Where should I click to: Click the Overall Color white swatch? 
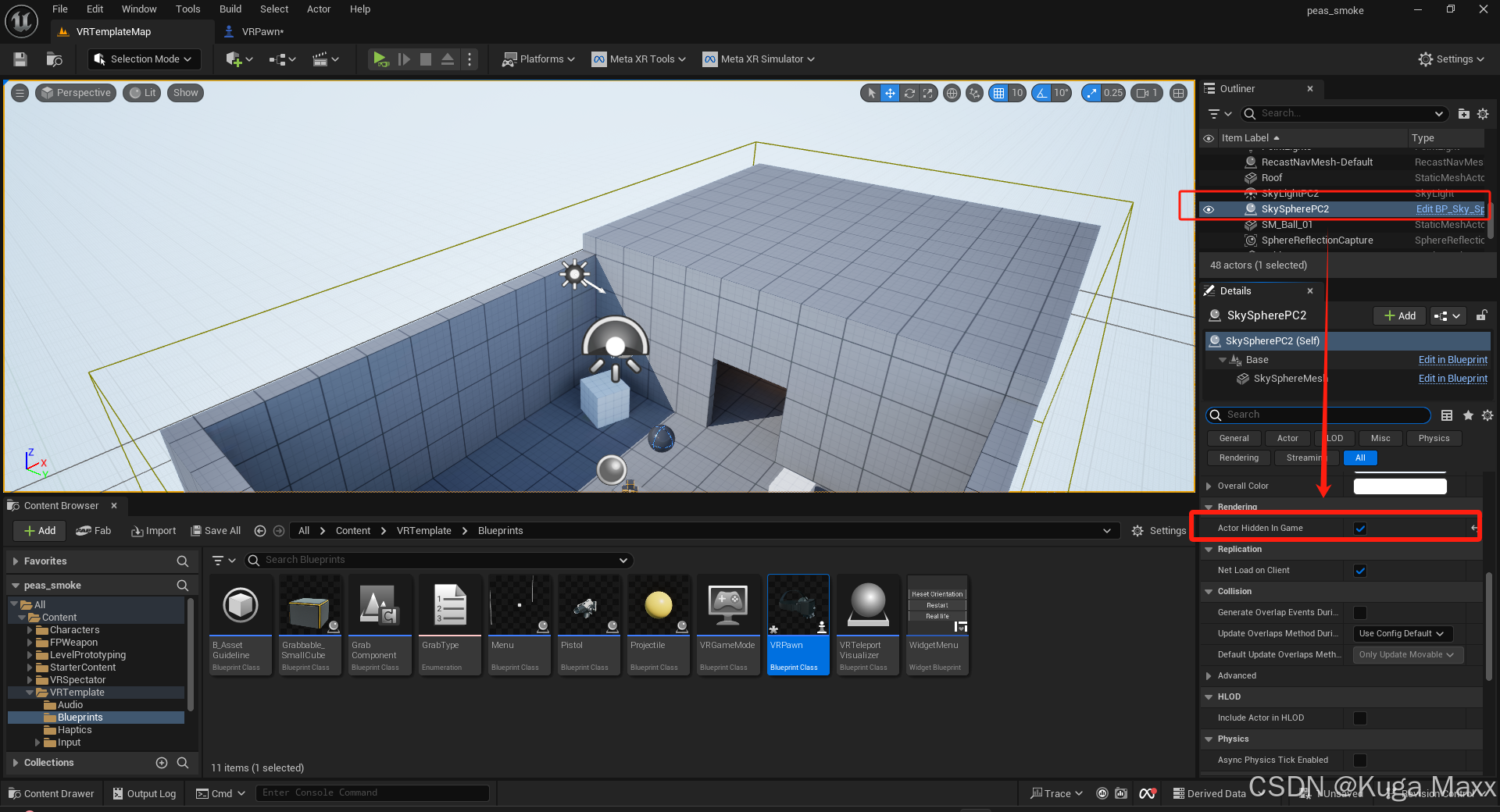(x=1400, y=486)
